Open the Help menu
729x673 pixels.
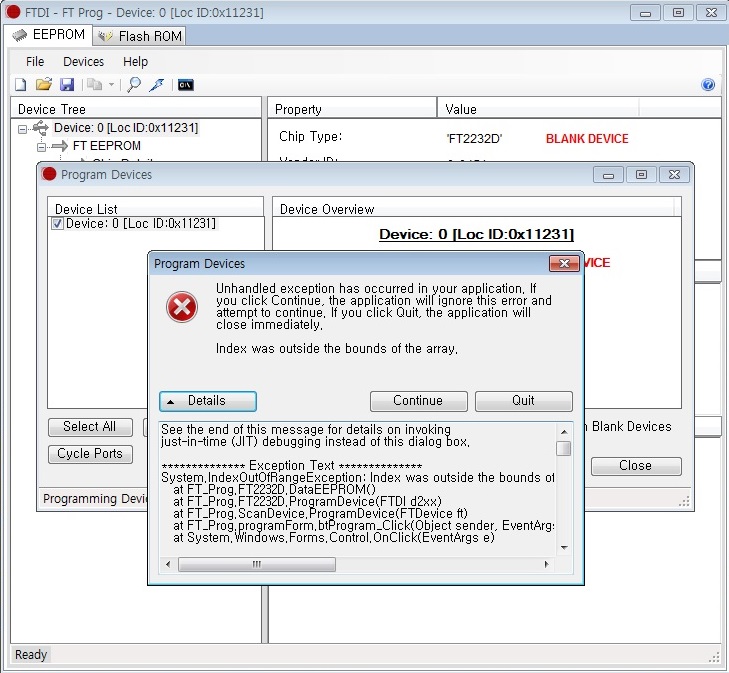point(135,61)
